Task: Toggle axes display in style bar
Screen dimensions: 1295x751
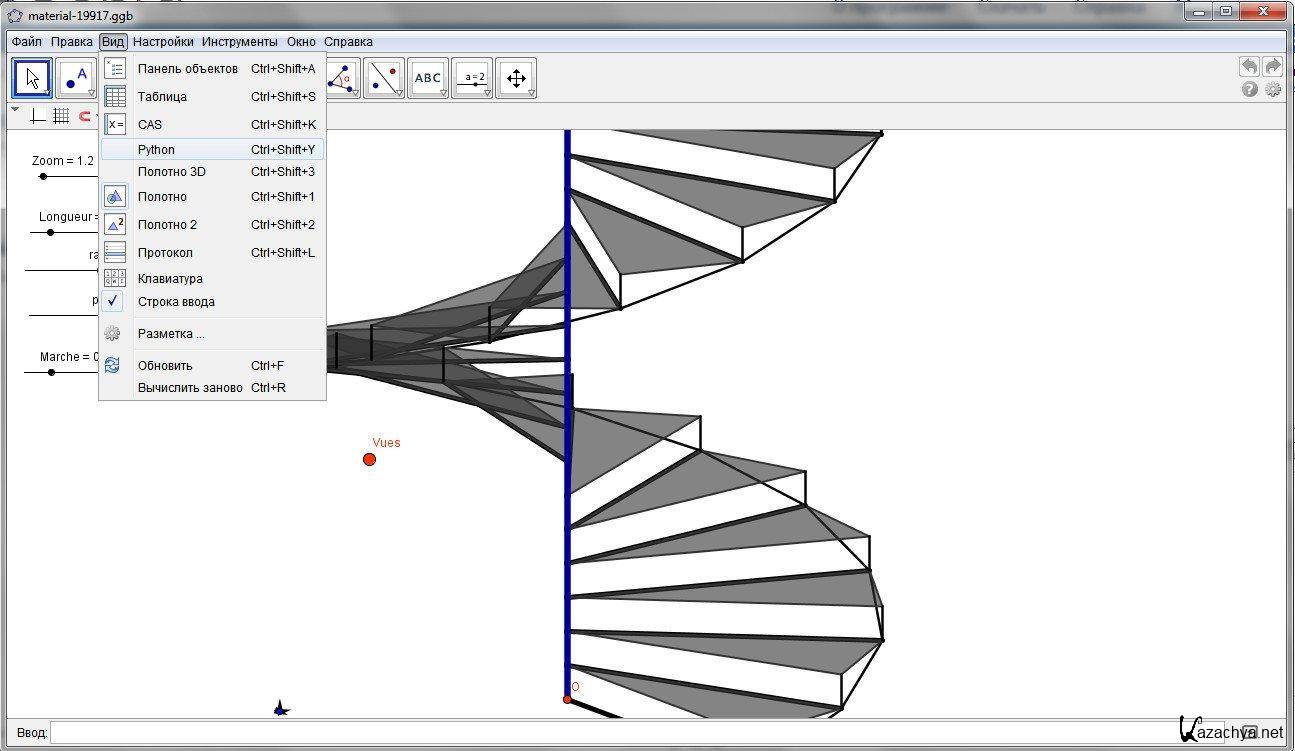Action: (38, 116)
